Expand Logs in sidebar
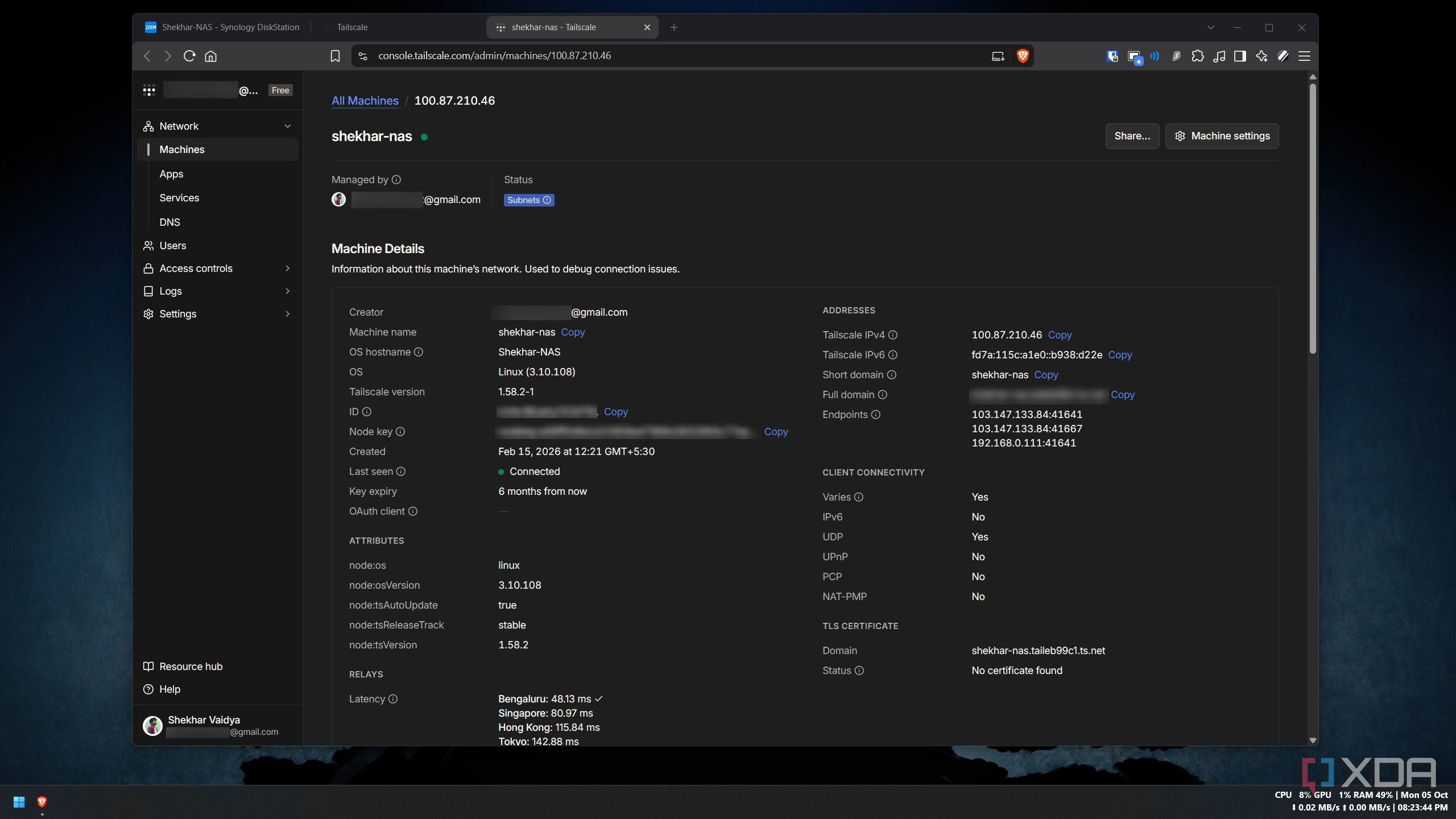The image size is (1456, 819). tap(287, 291)
